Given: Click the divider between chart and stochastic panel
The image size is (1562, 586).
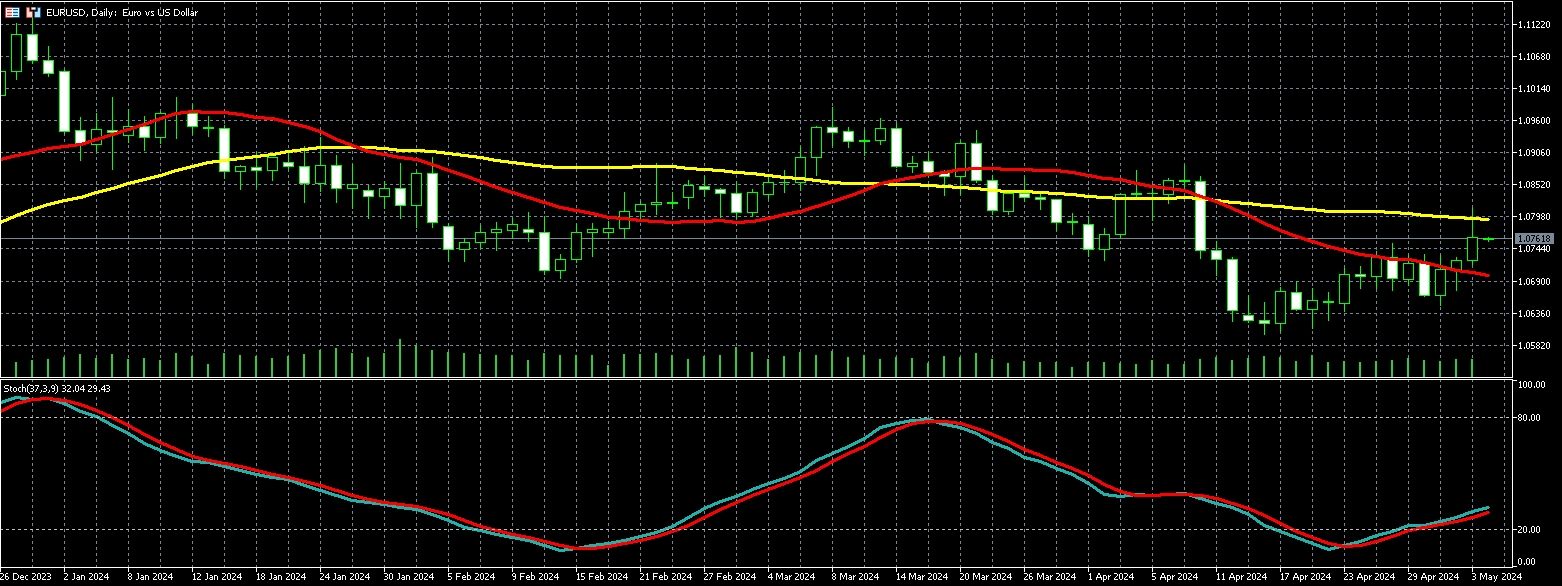Looking at the screenshot, I should pos(750,378).
